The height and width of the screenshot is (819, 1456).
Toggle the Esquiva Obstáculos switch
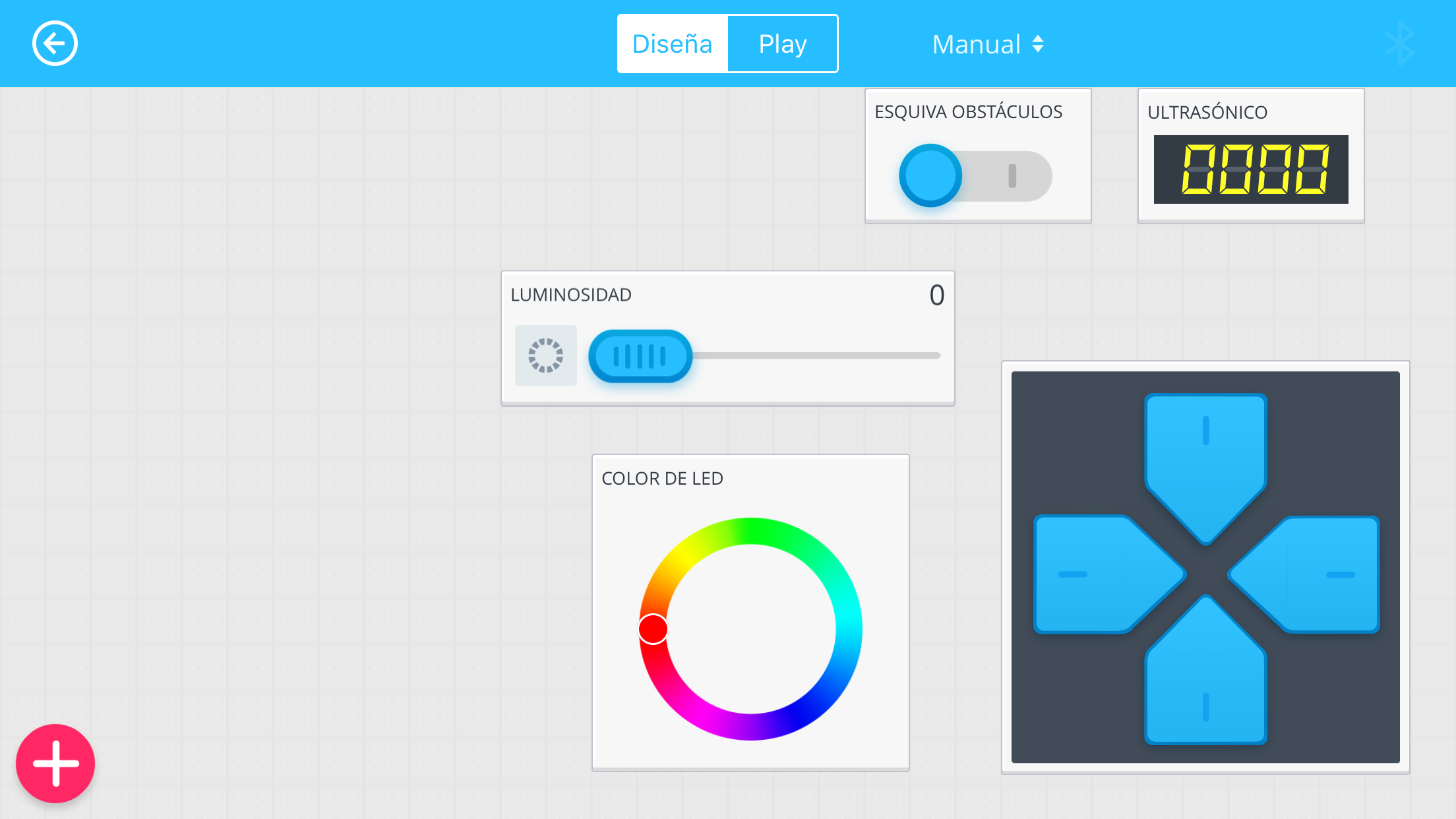point(975,176)
